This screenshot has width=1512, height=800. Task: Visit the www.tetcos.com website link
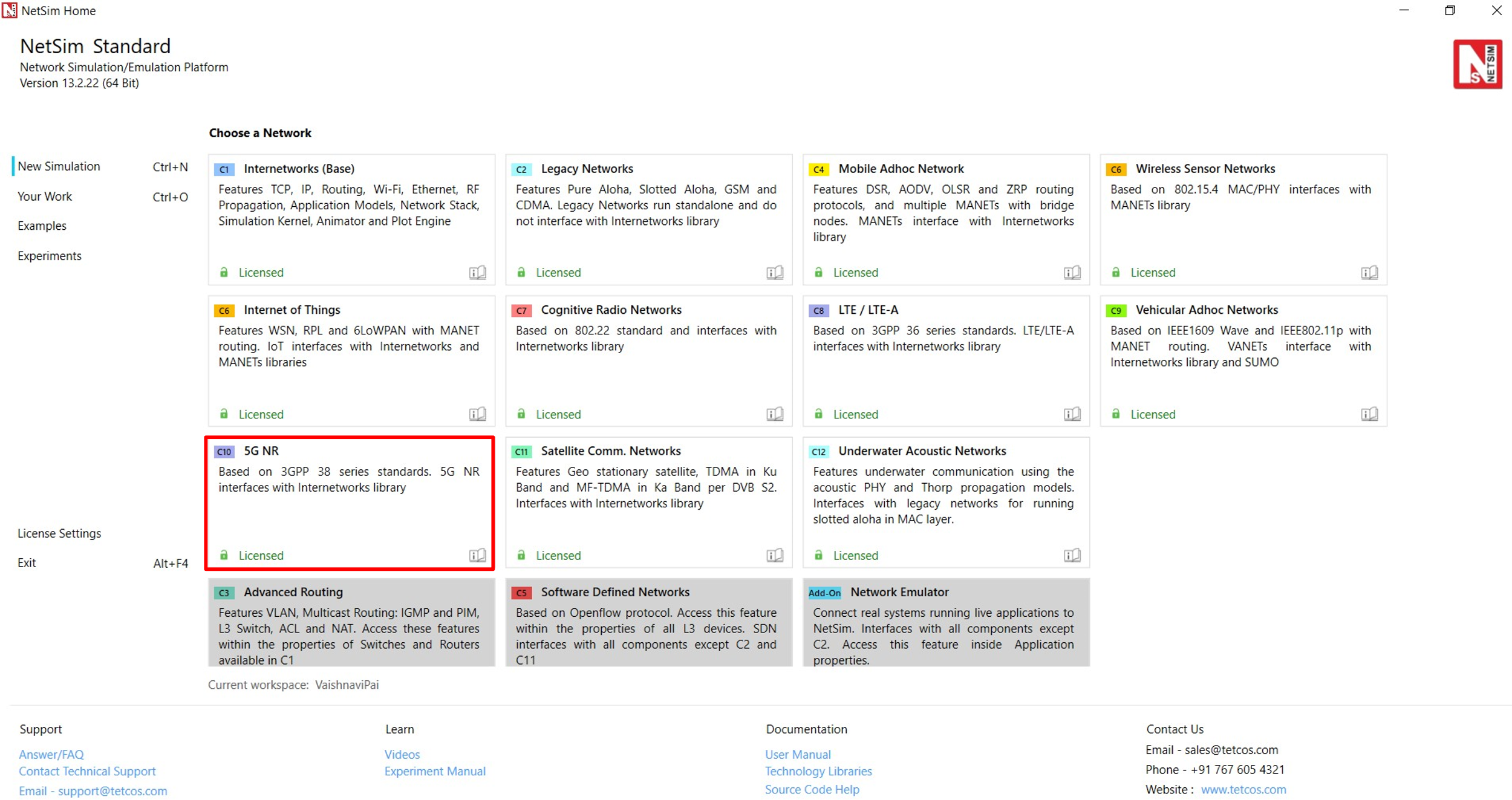click(1243, 790)
